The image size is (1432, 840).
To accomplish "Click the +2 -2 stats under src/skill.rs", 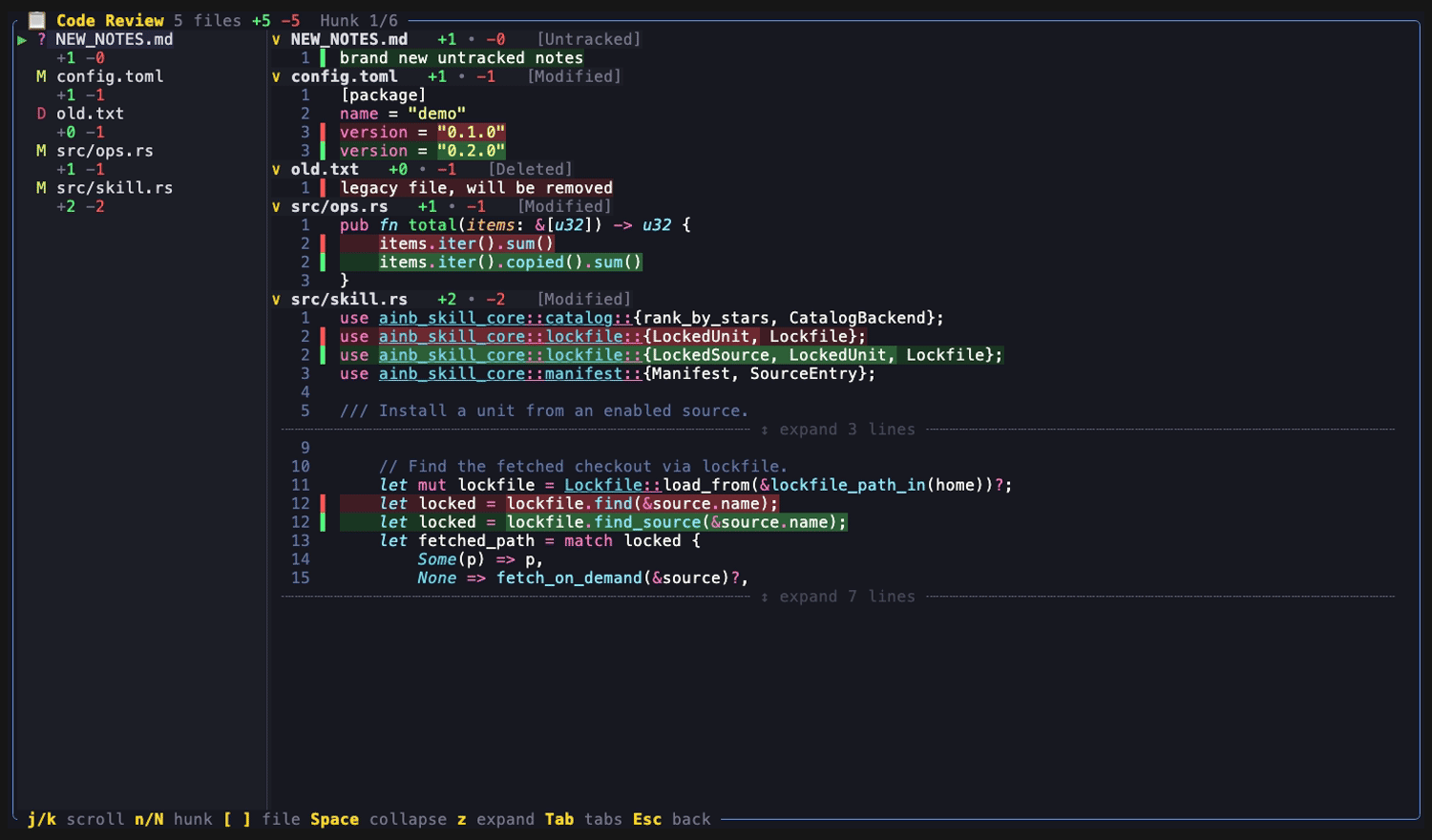I will click(x=80, y=206).
